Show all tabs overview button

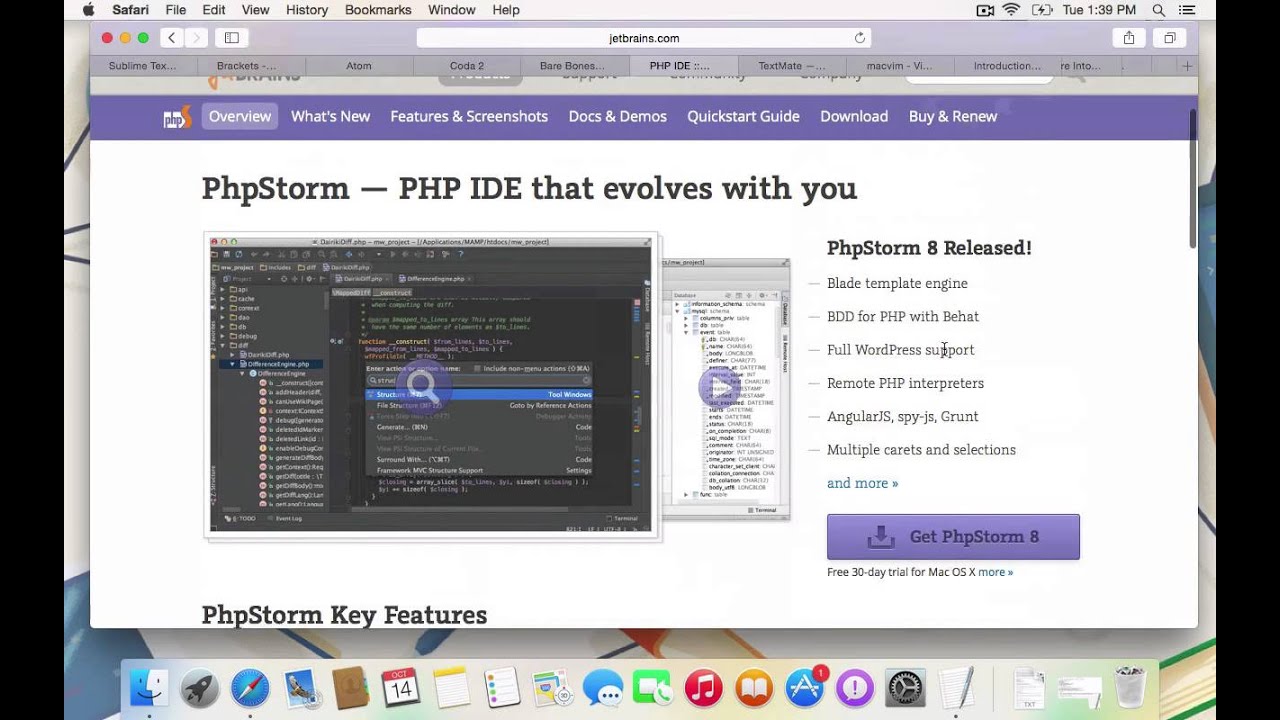[1169, 38]
